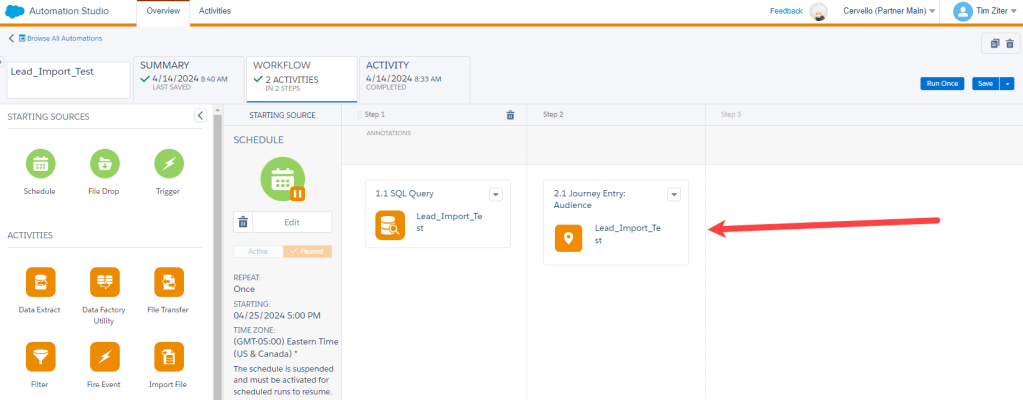Choose the Data Extract activity icon
Screen dimensions: 1023x400
[x=40, y=283]
